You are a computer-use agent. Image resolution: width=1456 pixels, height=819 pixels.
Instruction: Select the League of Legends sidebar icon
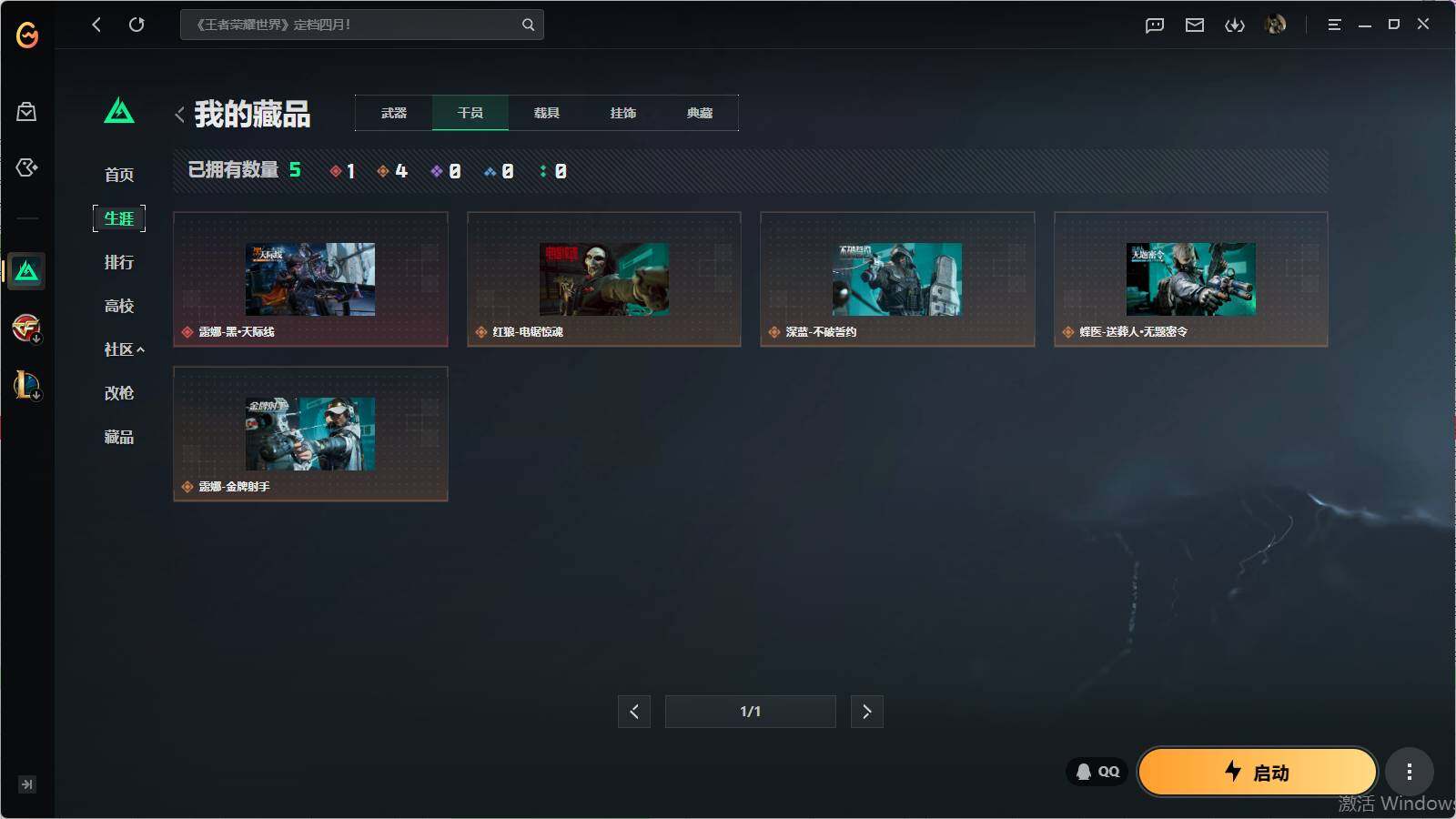coord(26,385)
